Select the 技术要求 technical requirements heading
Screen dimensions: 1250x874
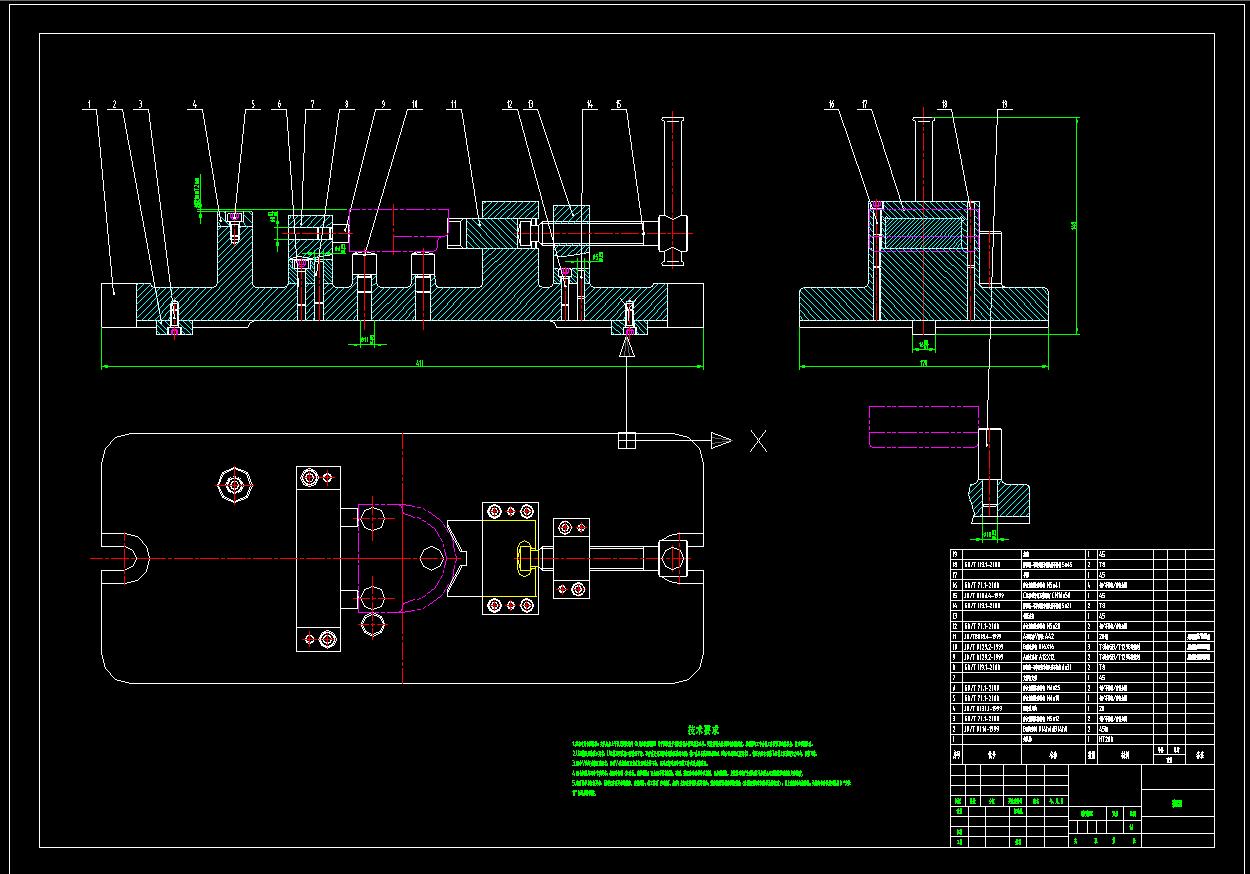[x=703, y=730]
